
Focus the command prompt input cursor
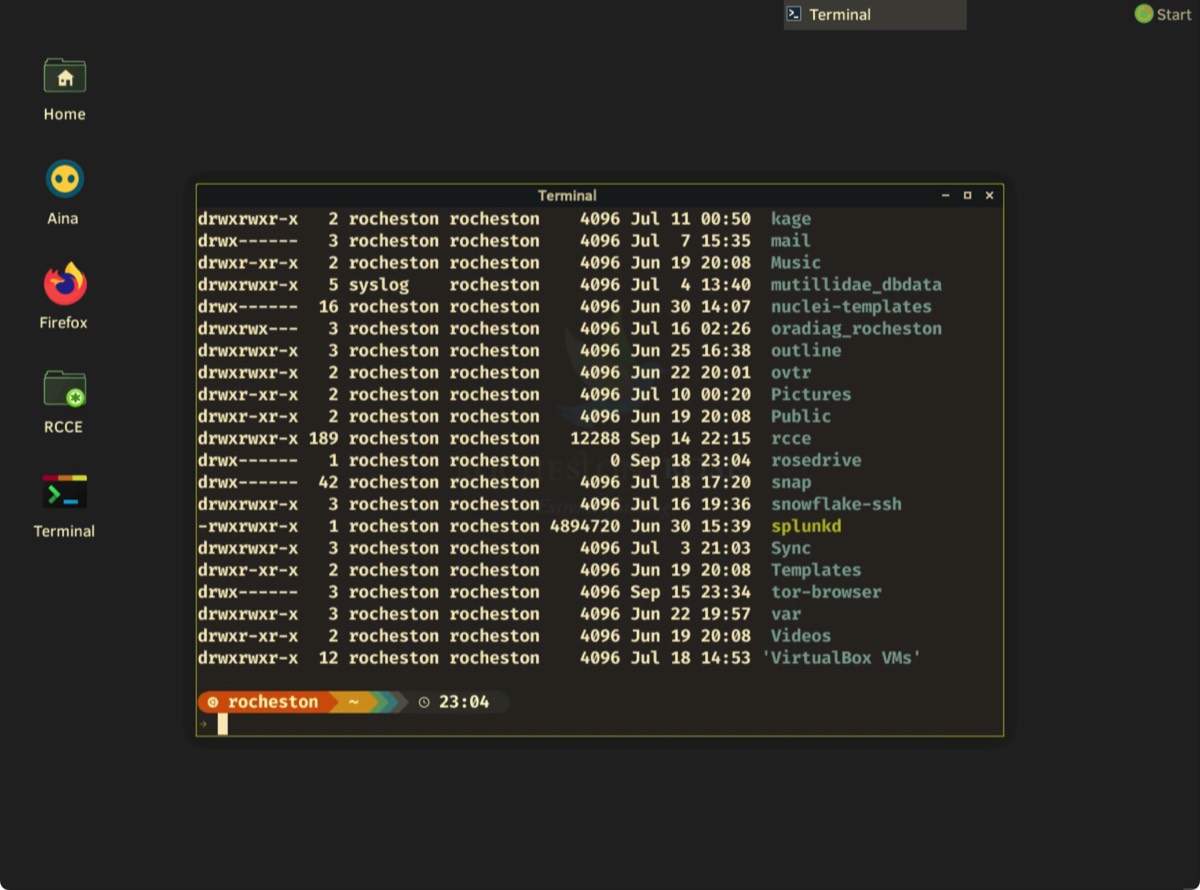pyautogui.click(x=223, y=724)
